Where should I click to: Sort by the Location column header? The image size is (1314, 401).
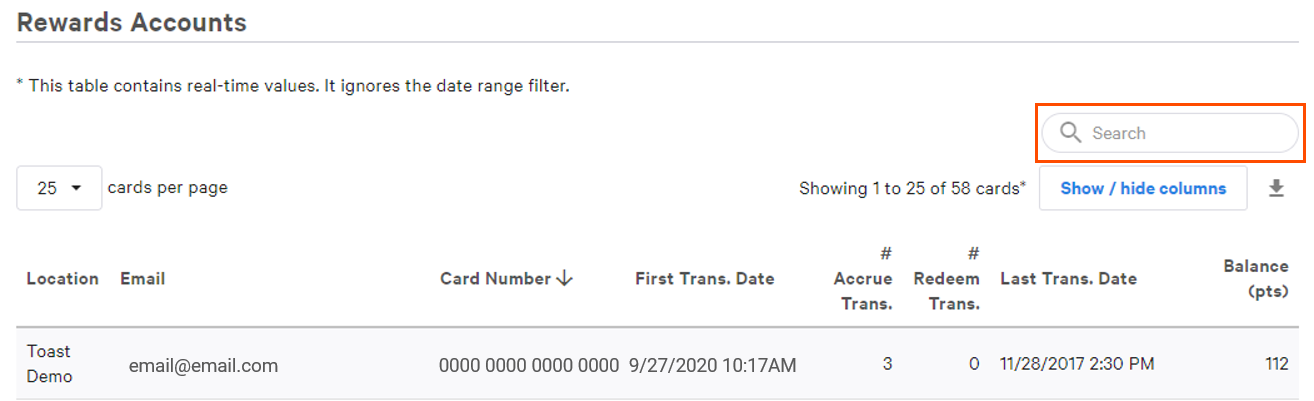tap(62, 279)
